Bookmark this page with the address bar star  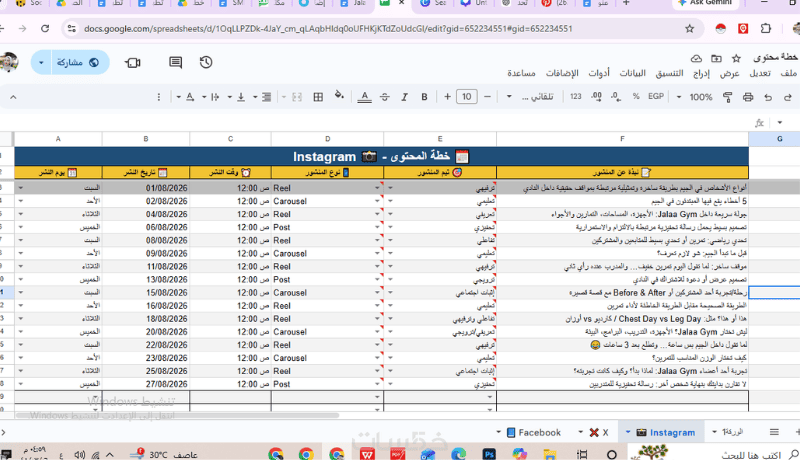689,29
